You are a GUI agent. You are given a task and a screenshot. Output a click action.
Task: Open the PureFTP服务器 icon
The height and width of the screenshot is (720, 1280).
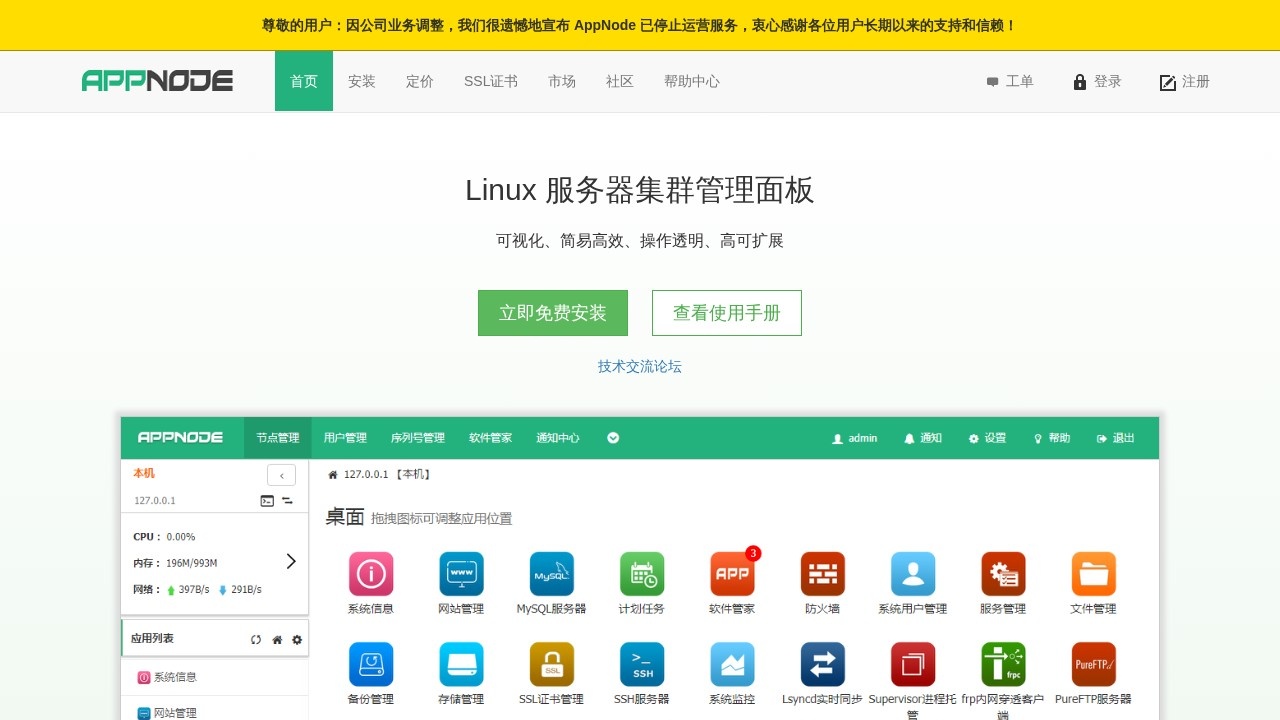tap(1093, 664)
